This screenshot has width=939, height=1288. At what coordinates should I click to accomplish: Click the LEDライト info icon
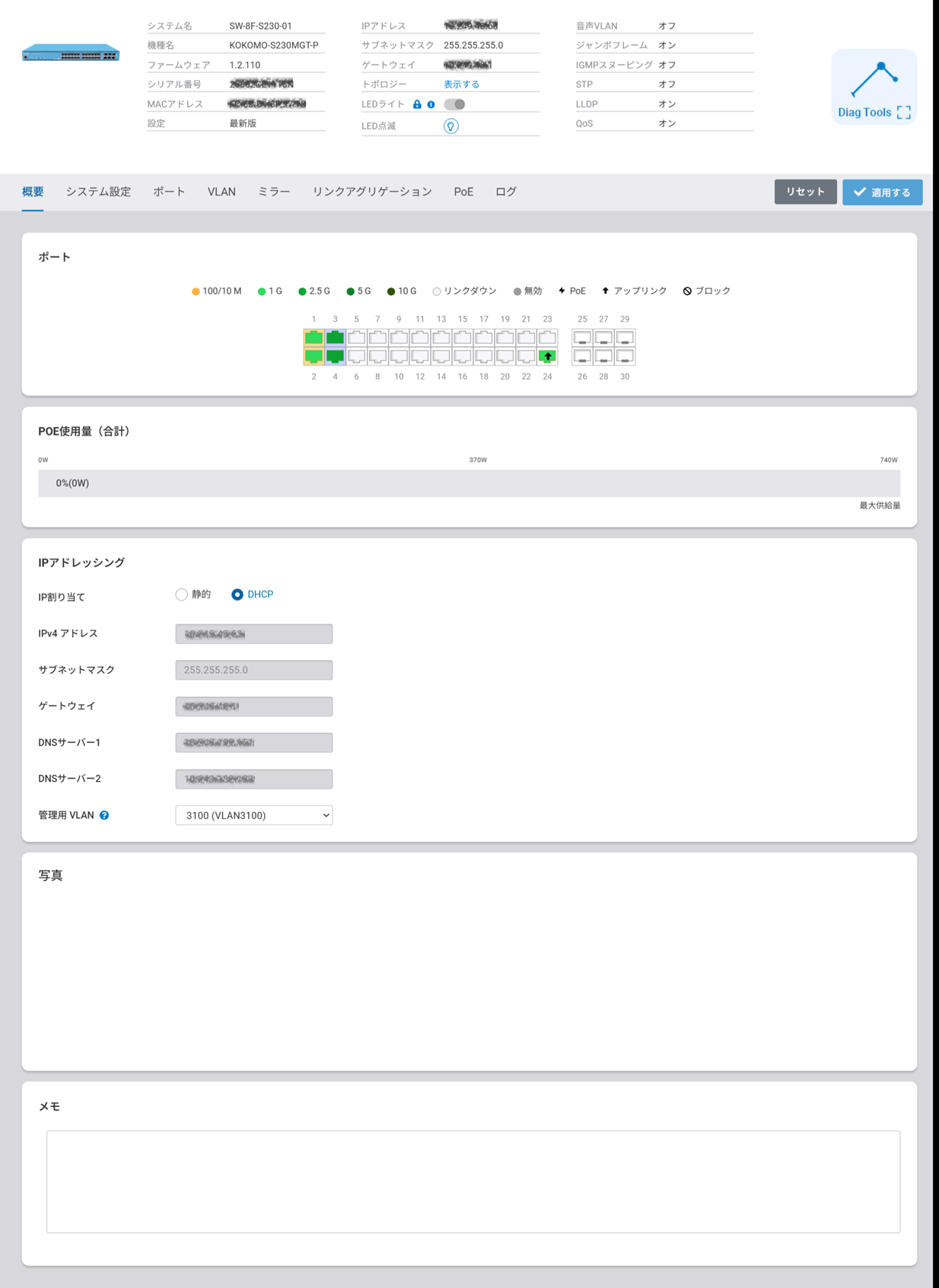[x=431, y=104]
